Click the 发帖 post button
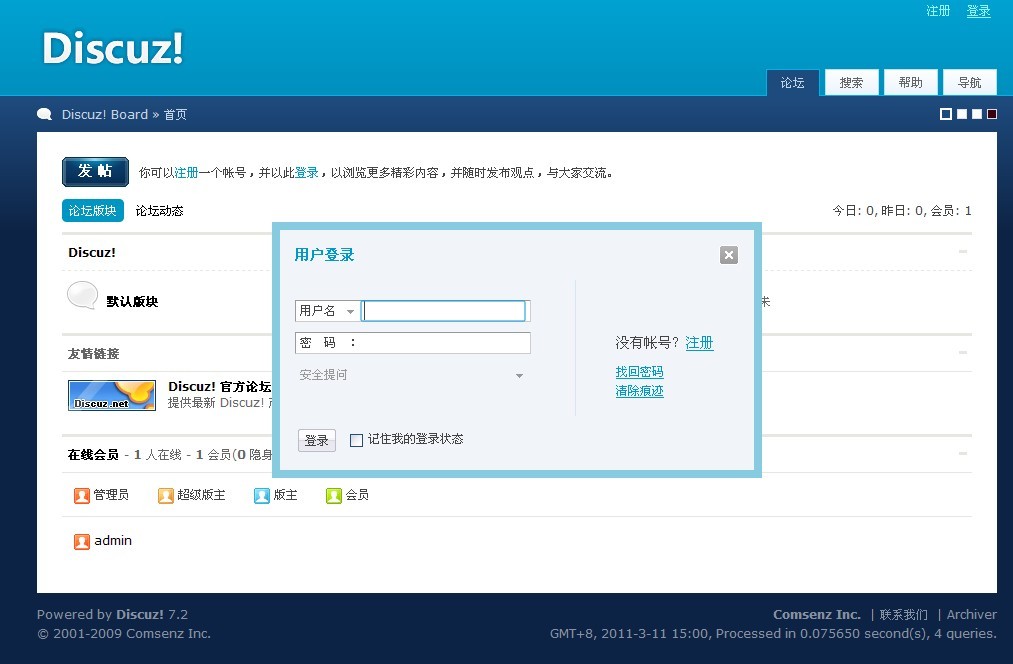The width and height of the screenshot is (1013, 664). 96,172
